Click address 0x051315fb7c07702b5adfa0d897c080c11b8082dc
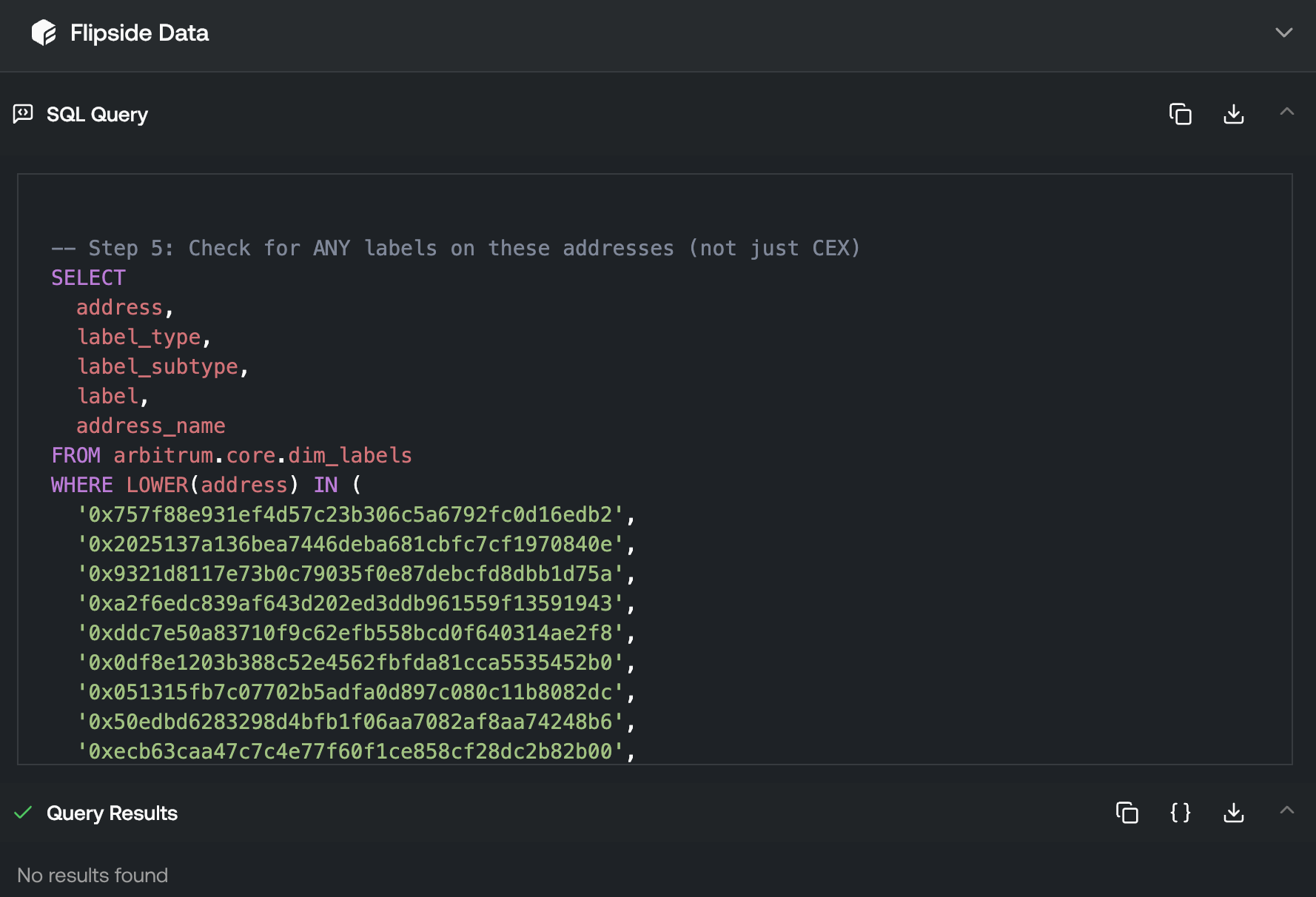 coord(351,692)
